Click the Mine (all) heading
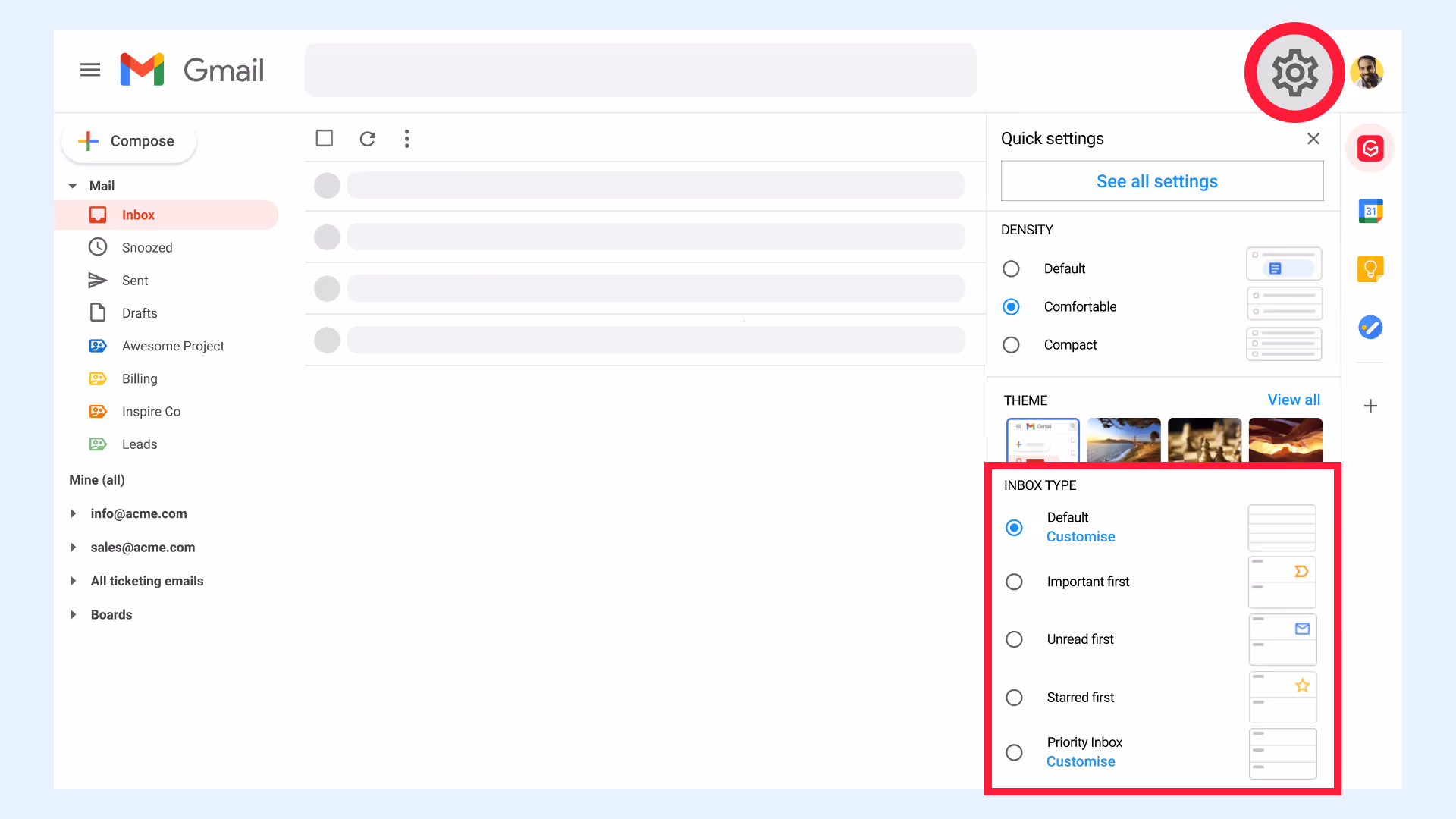Viewport: 1456px width, 819px height. pos(97,480)
